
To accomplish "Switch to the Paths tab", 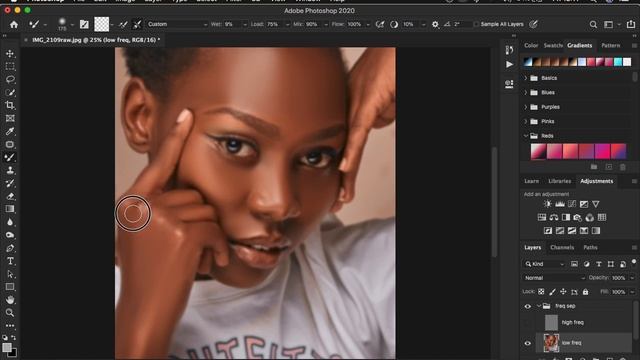I will pyautogui.click(x=590, y=248).
